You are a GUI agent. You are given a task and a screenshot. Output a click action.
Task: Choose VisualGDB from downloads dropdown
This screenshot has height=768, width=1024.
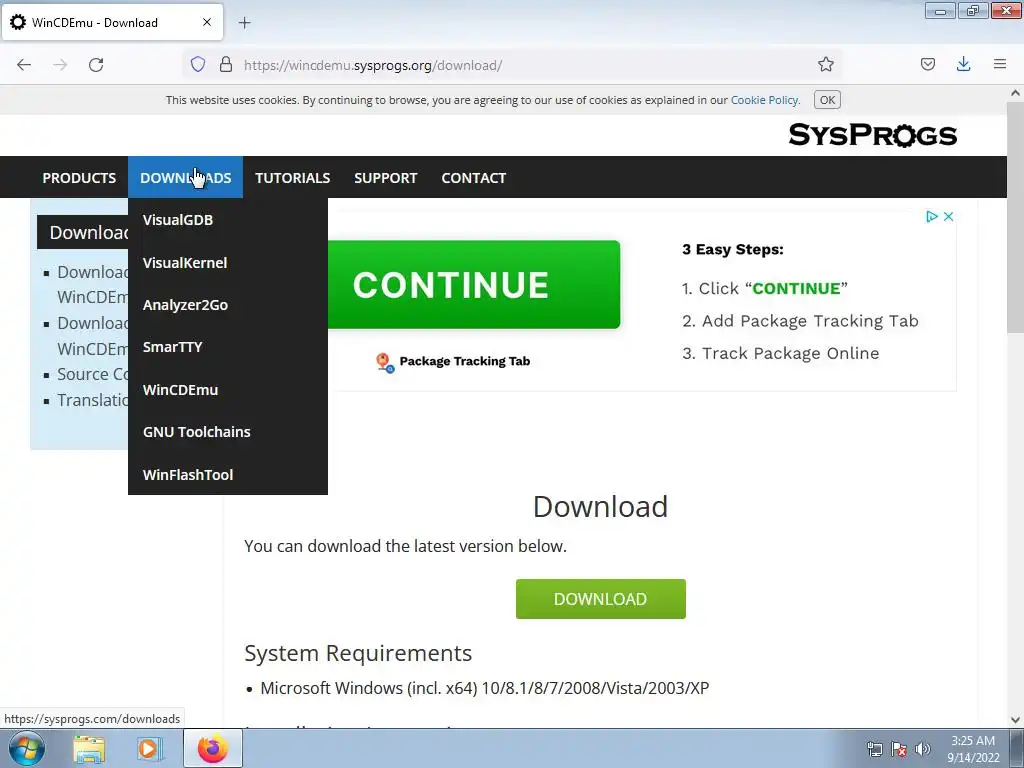tap(227, 220)
